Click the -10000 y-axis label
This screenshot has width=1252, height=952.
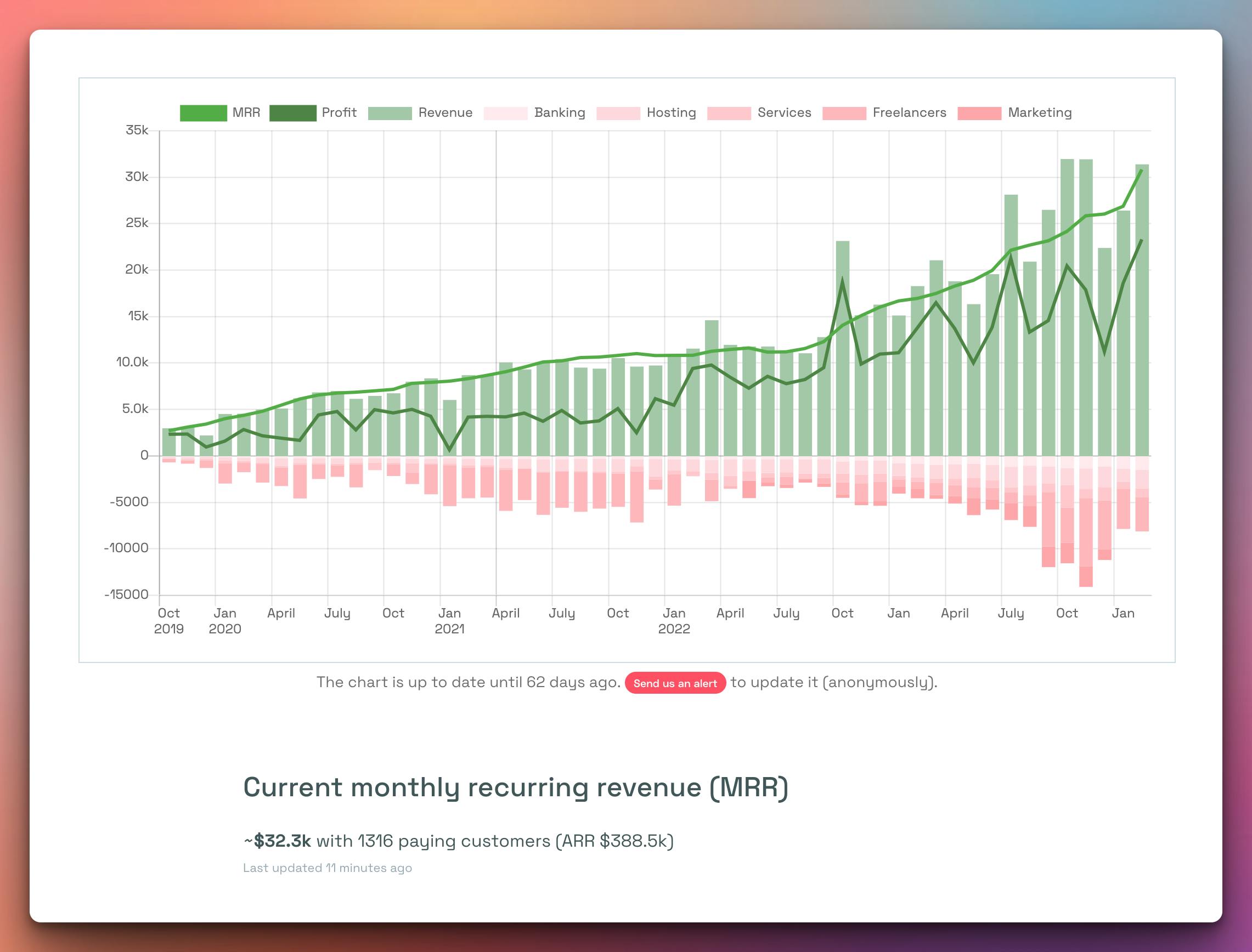tap(126, 548)
